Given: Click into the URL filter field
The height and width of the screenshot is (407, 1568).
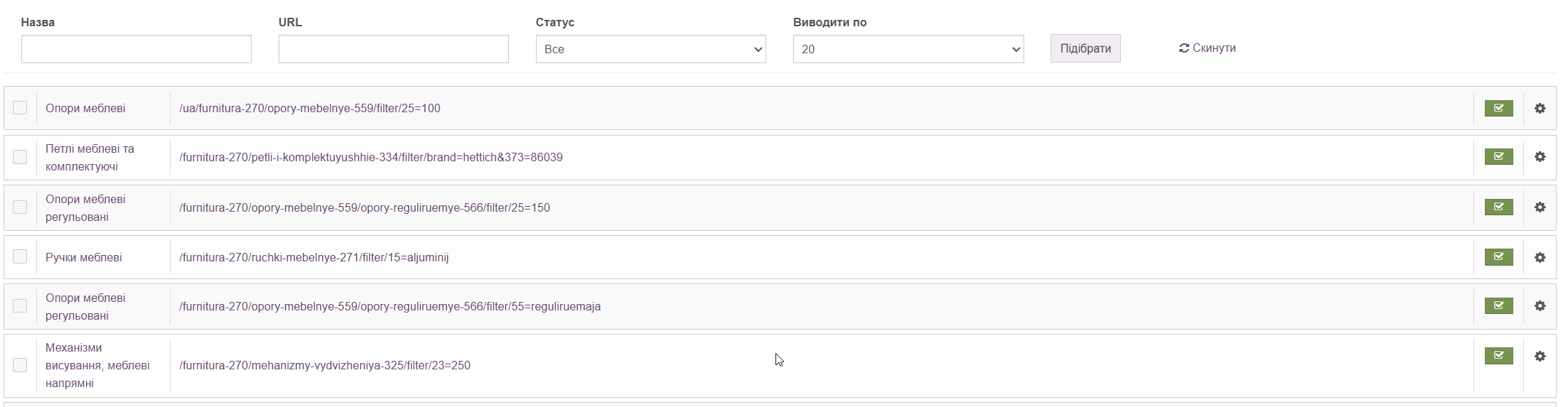Looking at the screenshot, I should [x=393, y=50].
